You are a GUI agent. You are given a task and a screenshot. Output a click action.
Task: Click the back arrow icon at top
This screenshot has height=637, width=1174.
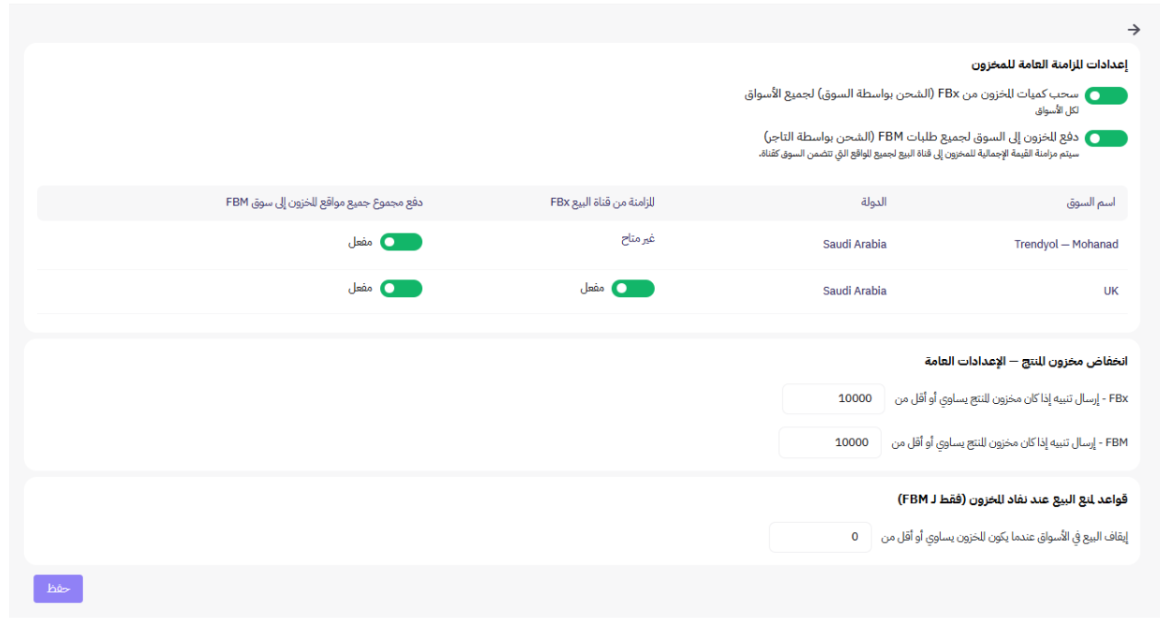point(1133,30)
